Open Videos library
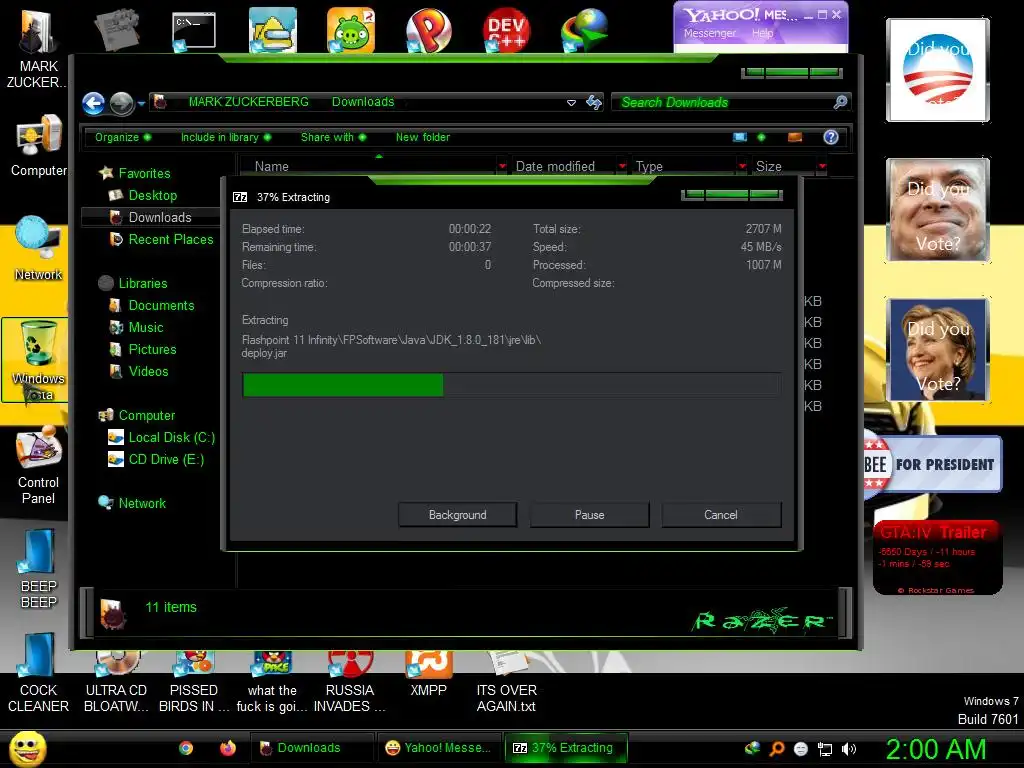 click(148, 372)
